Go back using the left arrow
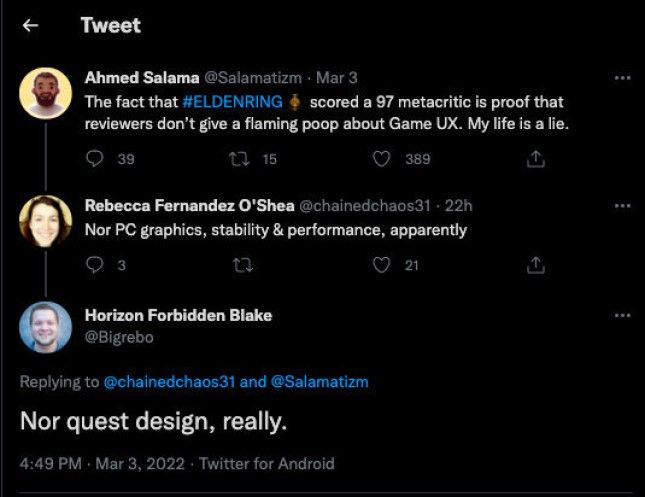Viewport: 645px width, 497px height. point(31,26)
